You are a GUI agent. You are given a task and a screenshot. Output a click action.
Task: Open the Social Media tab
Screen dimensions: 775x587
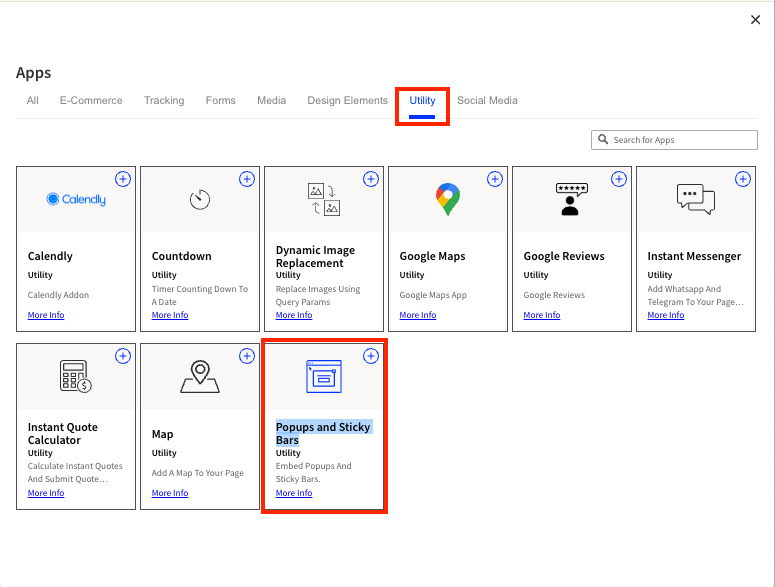[x=487, y=101]
